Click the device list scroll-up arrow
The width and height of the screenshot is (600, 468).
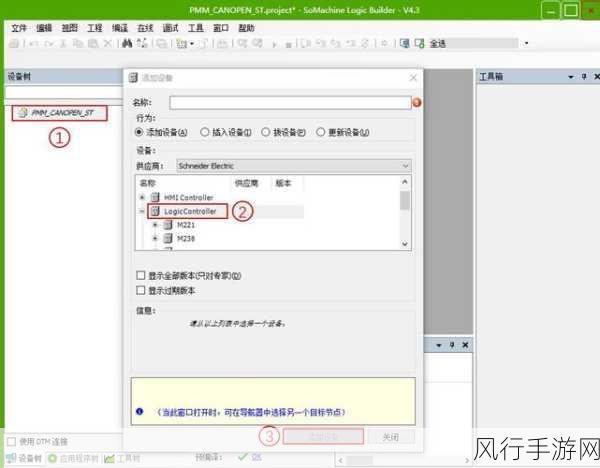click(x=405, y=182)
